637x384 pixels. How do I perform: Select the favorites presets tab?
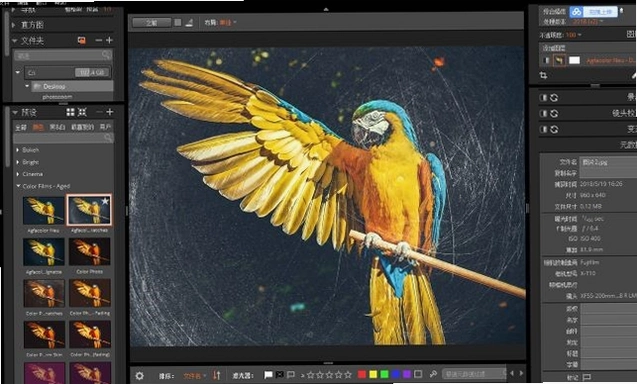coord(82,127)
